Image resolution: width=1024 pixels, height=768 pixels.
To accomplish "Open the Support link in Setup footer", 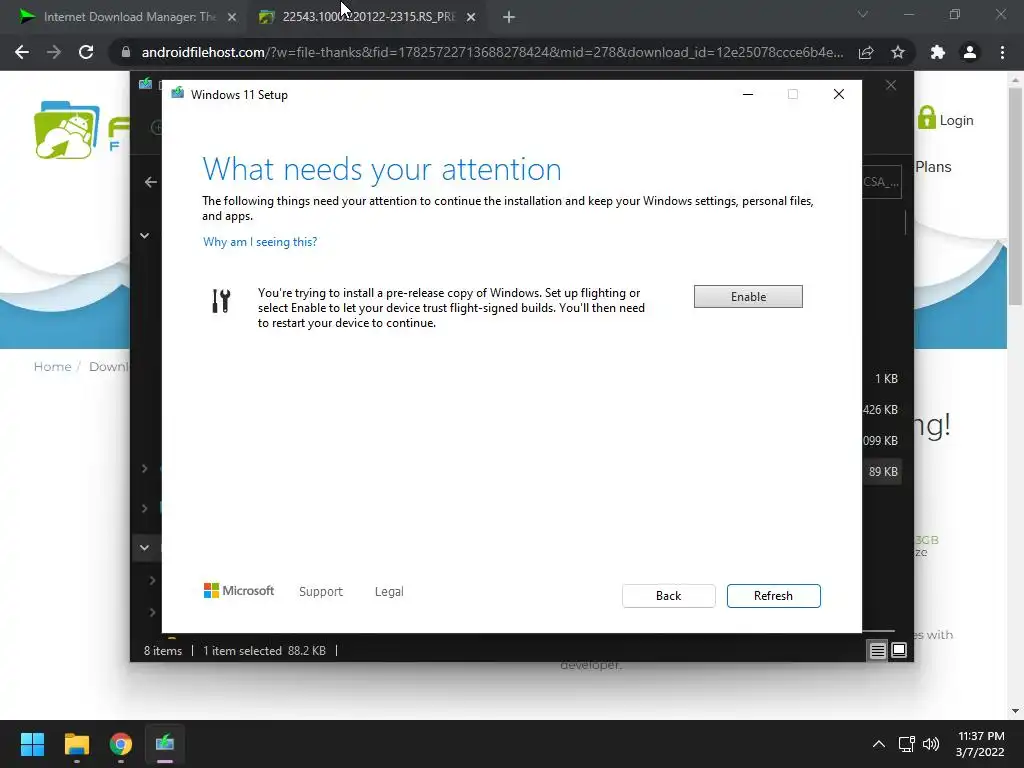I will click(x=321, y=592).
